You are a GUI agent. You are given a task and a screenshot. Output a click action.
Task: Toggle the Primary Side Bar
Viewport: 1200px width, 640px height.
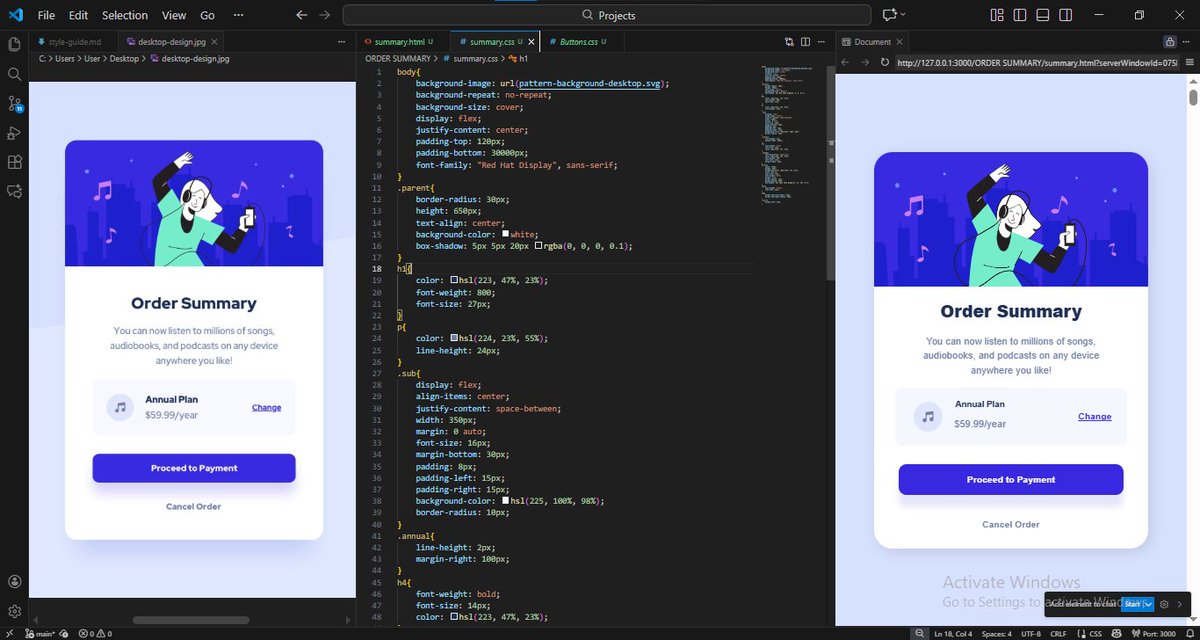click(x=1020, y=15)
